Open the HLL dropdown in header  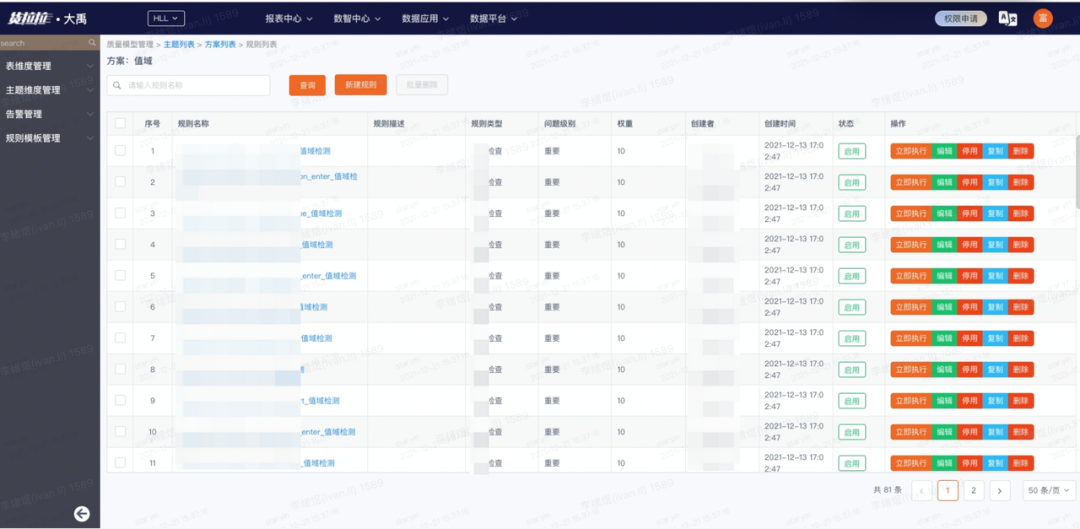pyautogui.click(x=166, y=19)
